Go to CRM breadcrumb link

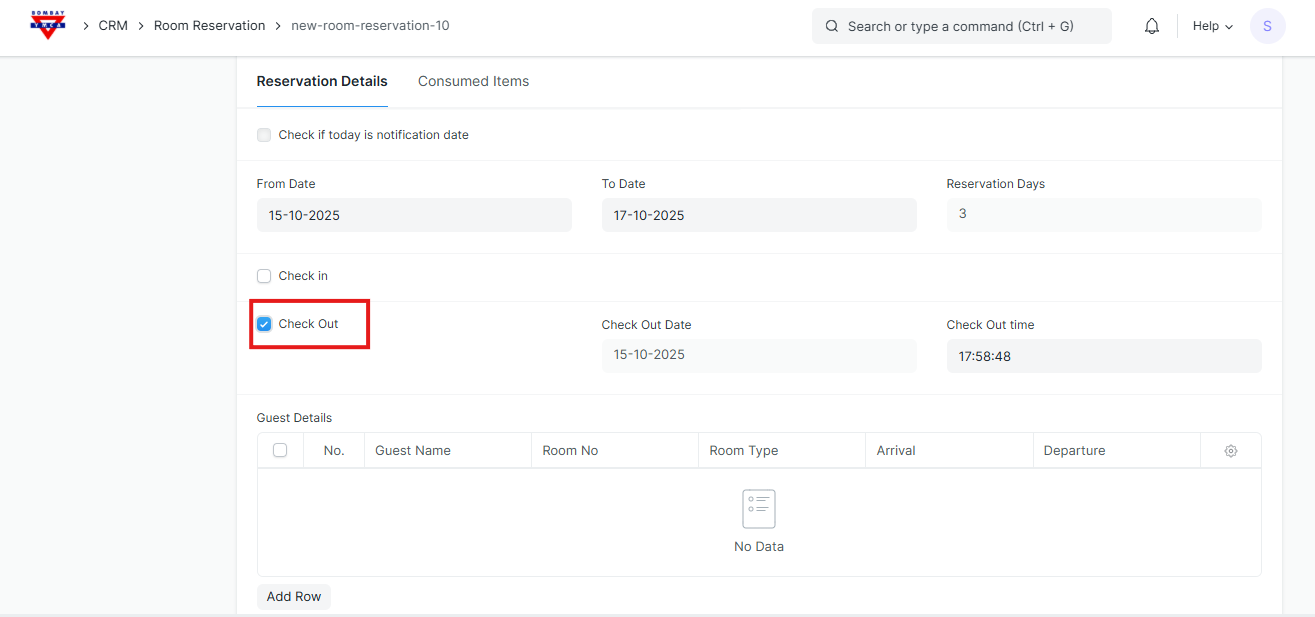113,26
